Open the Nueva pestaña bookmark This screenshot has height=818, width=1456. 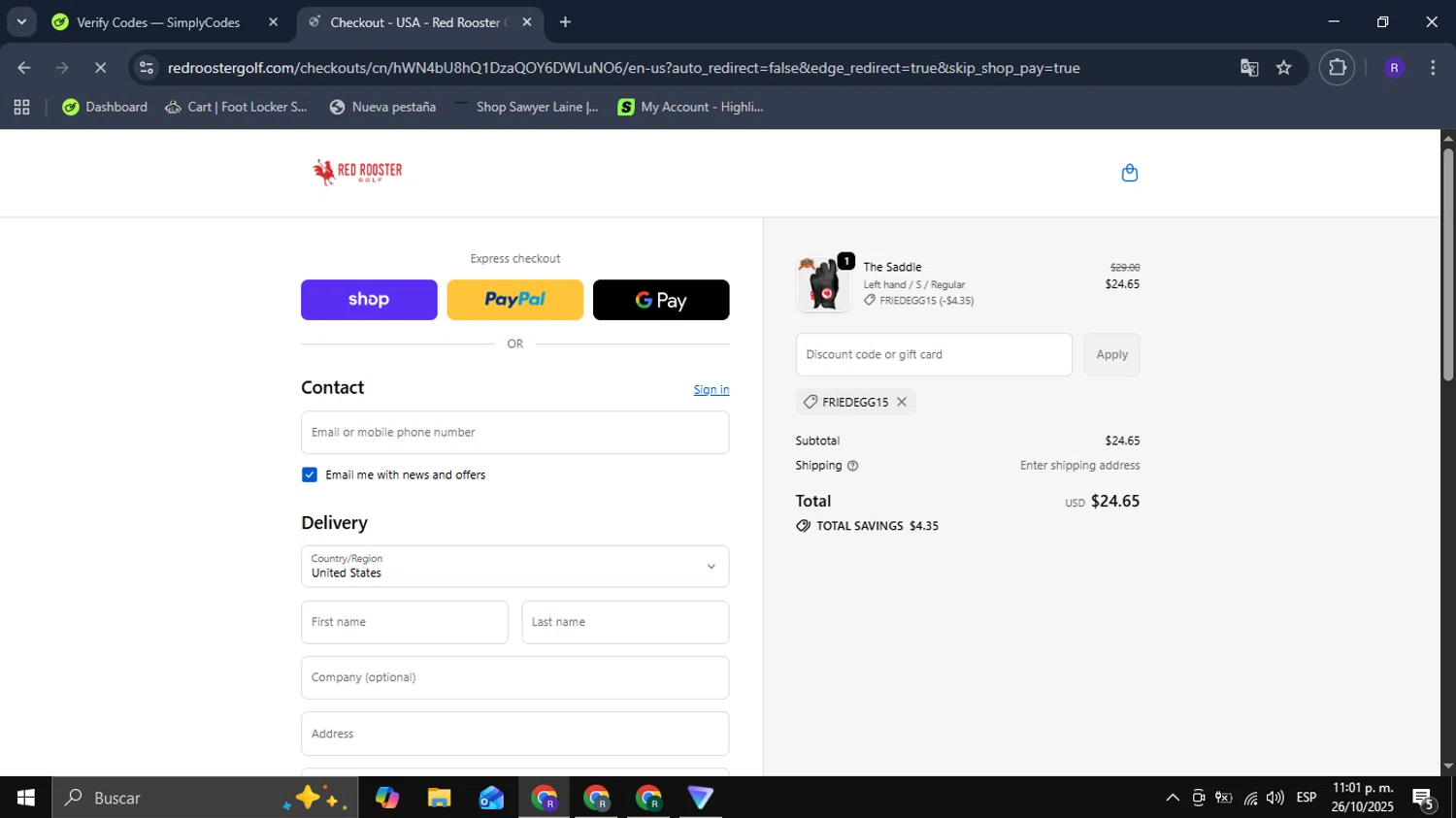click(x=382, y=108)
